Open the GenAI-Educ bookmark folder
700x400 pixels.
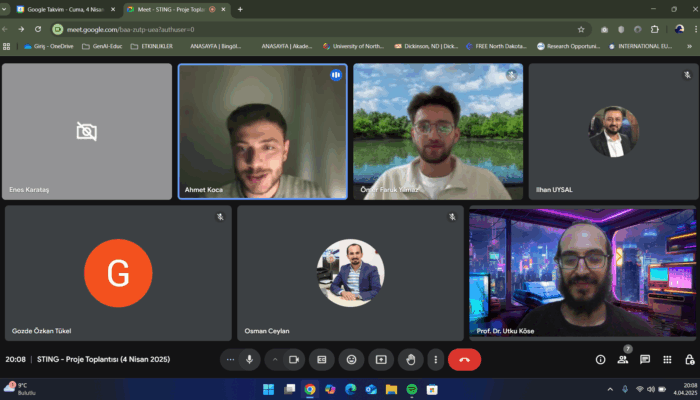coord(104,46)
